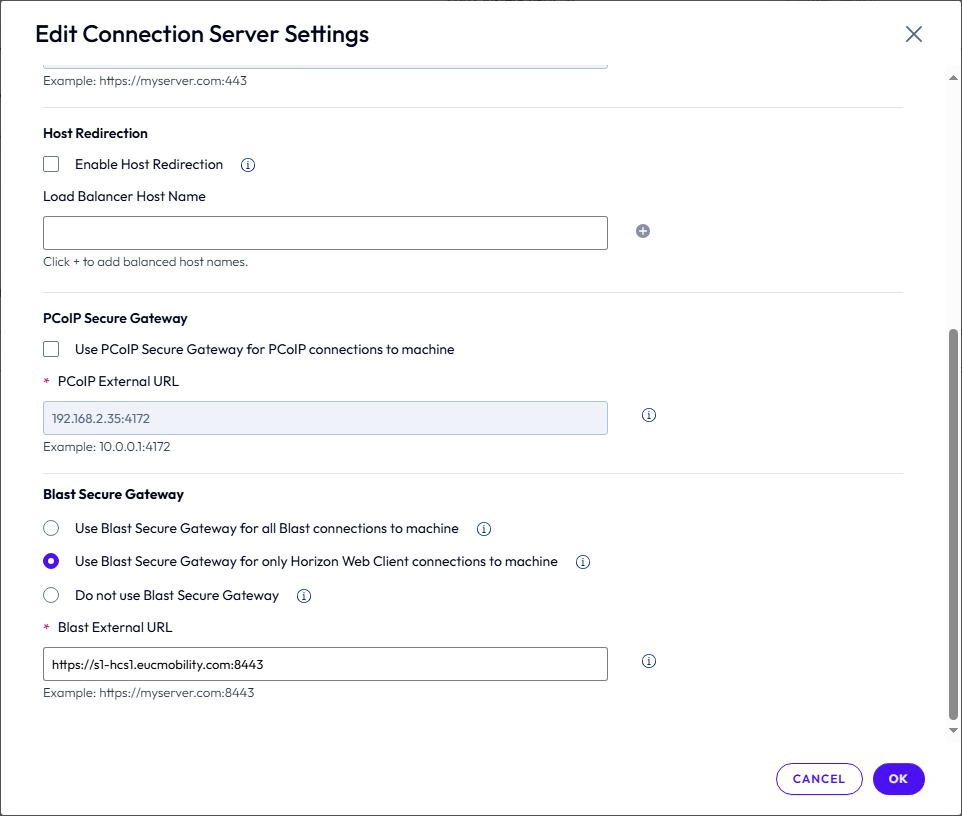
Task: Click the scrollbar down arrow
Action: [953, 731]
